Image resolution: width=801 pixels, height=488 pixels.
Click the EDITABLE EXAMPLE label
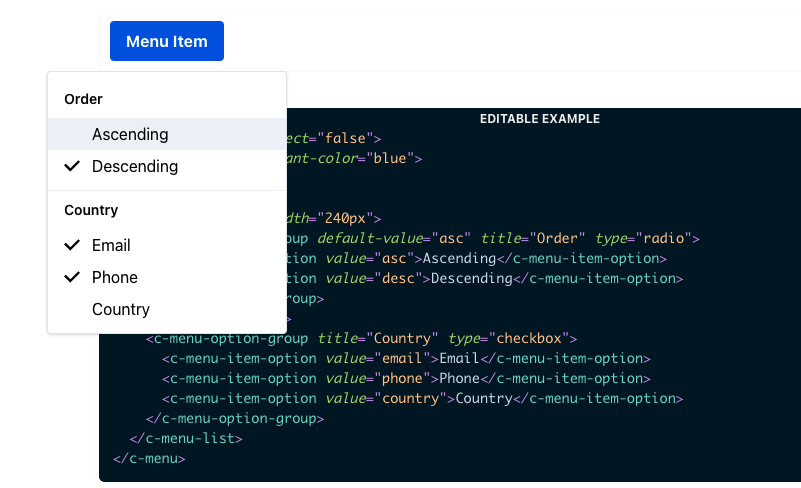[539, 119]
